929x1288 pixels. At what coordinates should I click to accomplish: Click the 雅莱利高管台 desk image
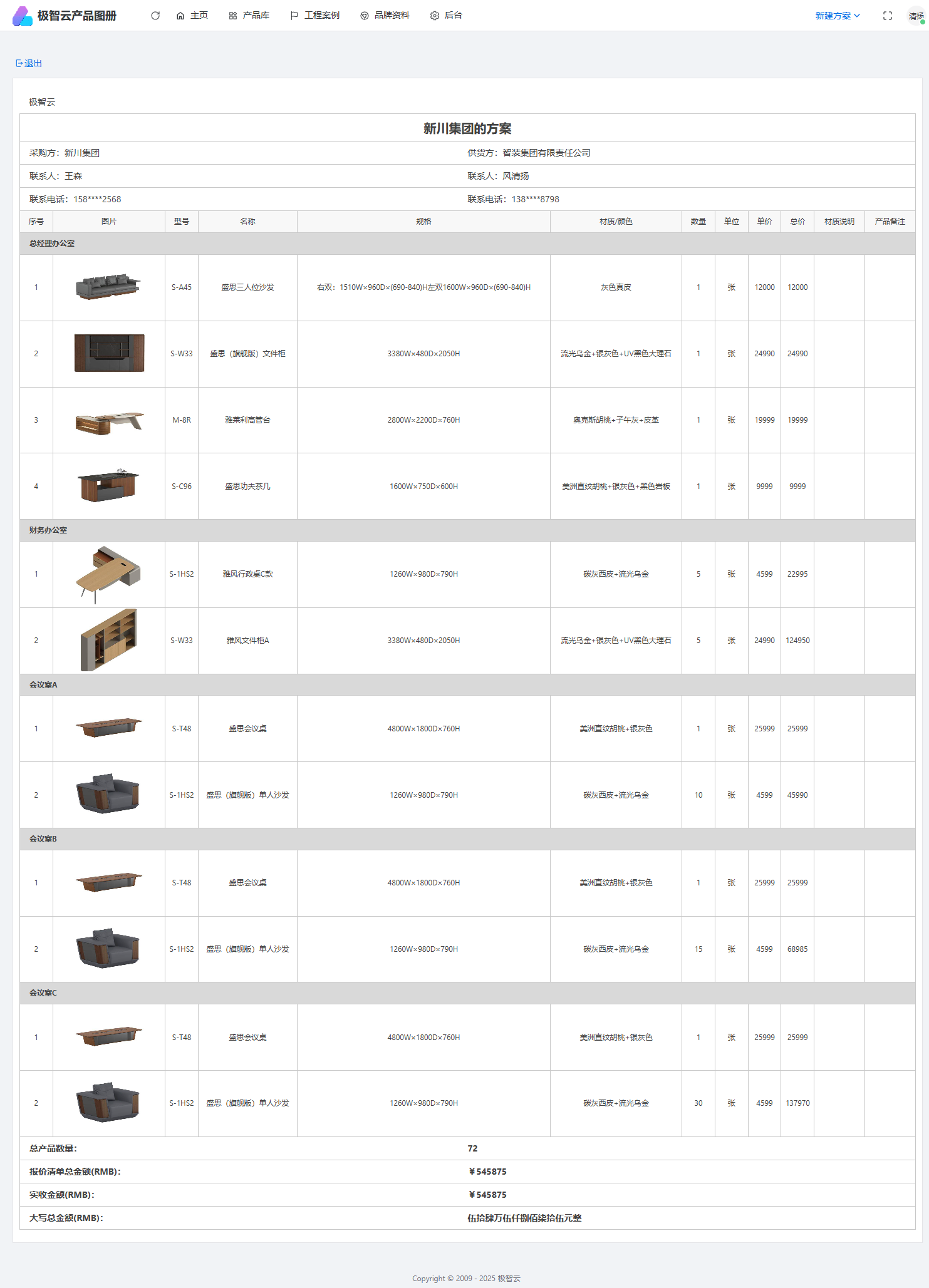coord(108,420)
